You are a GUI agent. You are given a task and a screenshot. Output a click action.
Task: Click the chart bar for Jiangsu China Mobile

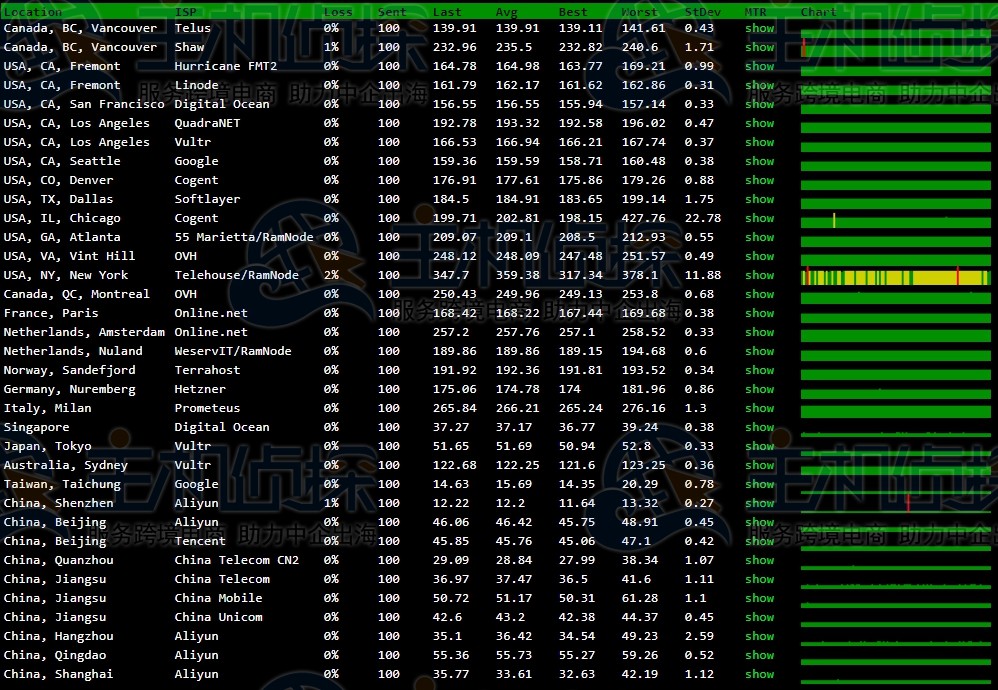(895, 599)
